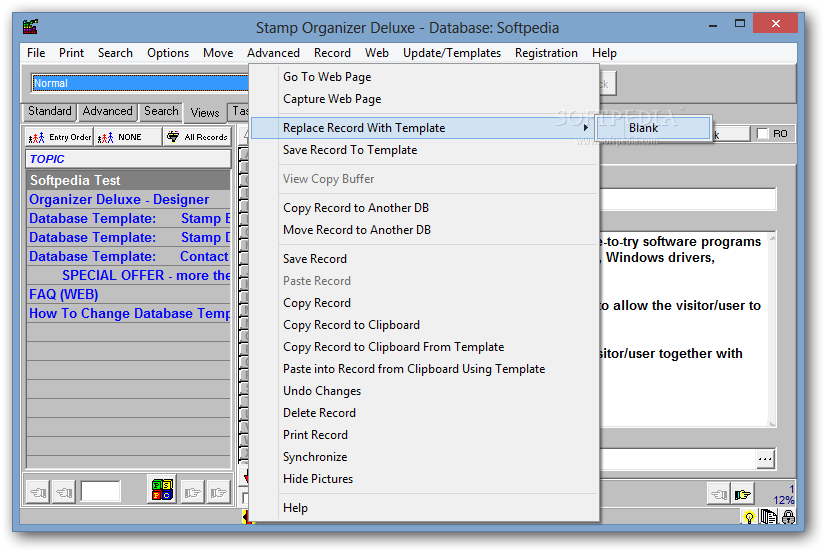
Task: Click the left-pointing hand beside the page box
Action: coord(64,493)
